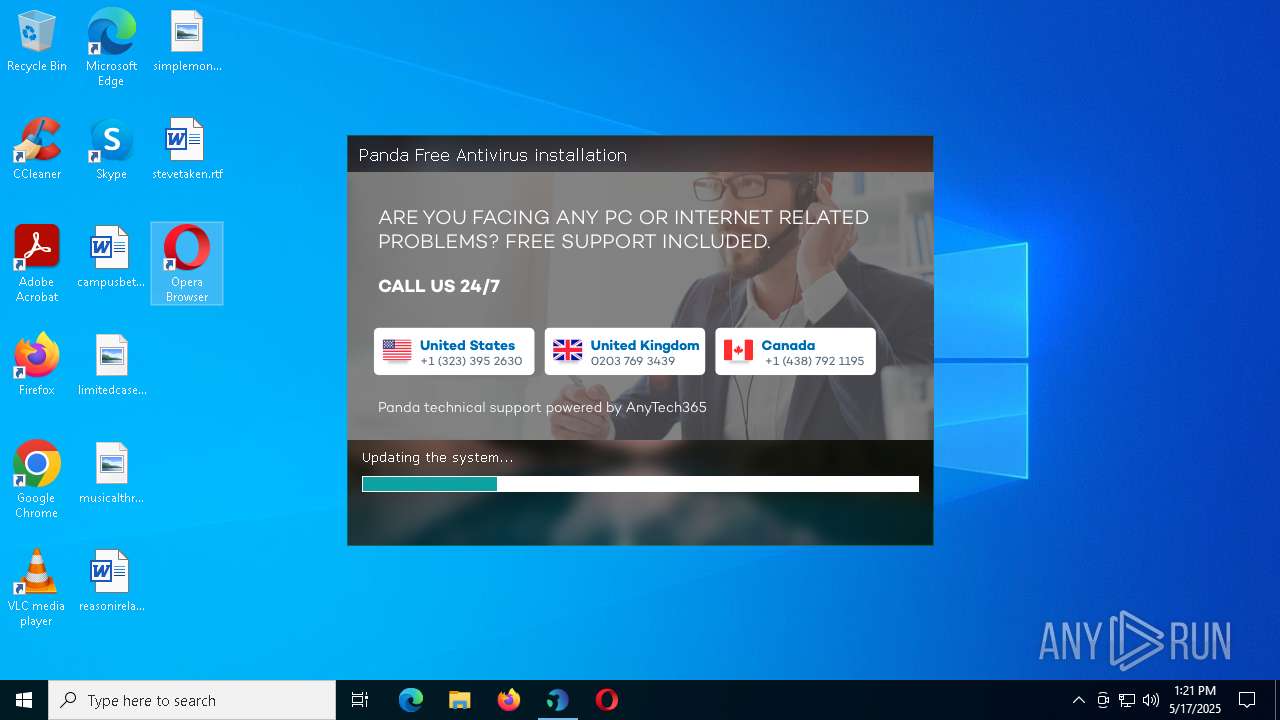Click 'Panda technical support powered by AnyTech365' text
The width and height of the screenshot is (1280, 720).
542,408
